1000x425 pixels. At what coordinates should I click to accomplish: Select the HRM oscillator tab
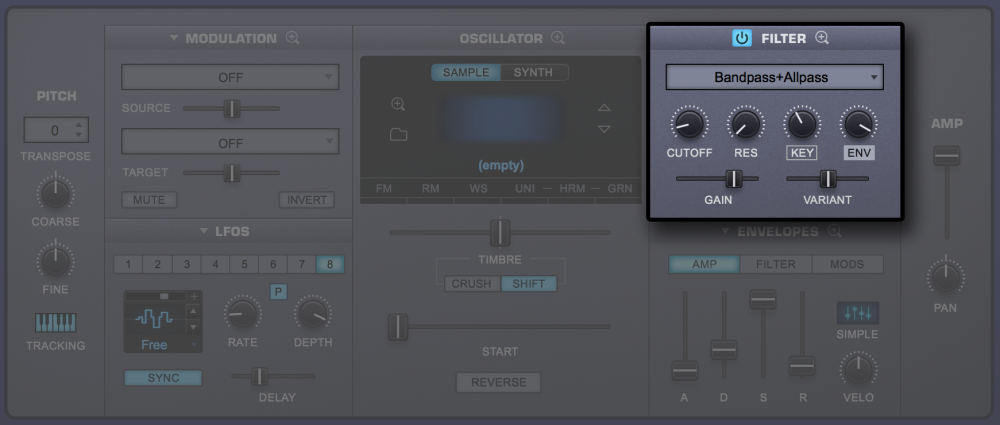pyautogui.click(x=573, y=189)
